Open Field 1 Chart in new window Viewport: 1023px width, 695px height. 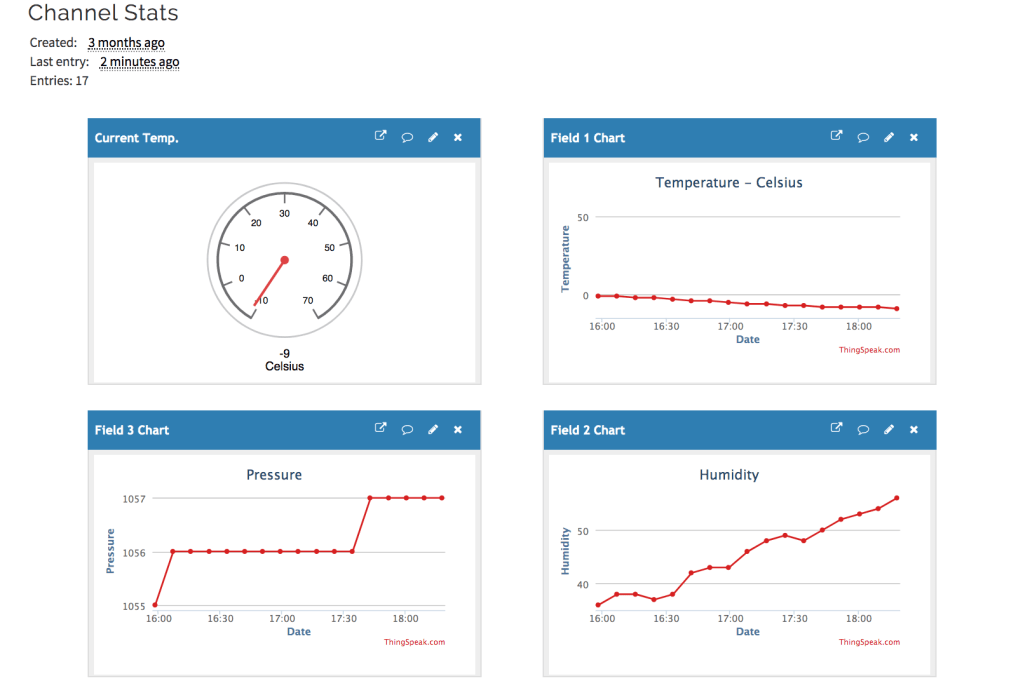[x=836, y=137]
